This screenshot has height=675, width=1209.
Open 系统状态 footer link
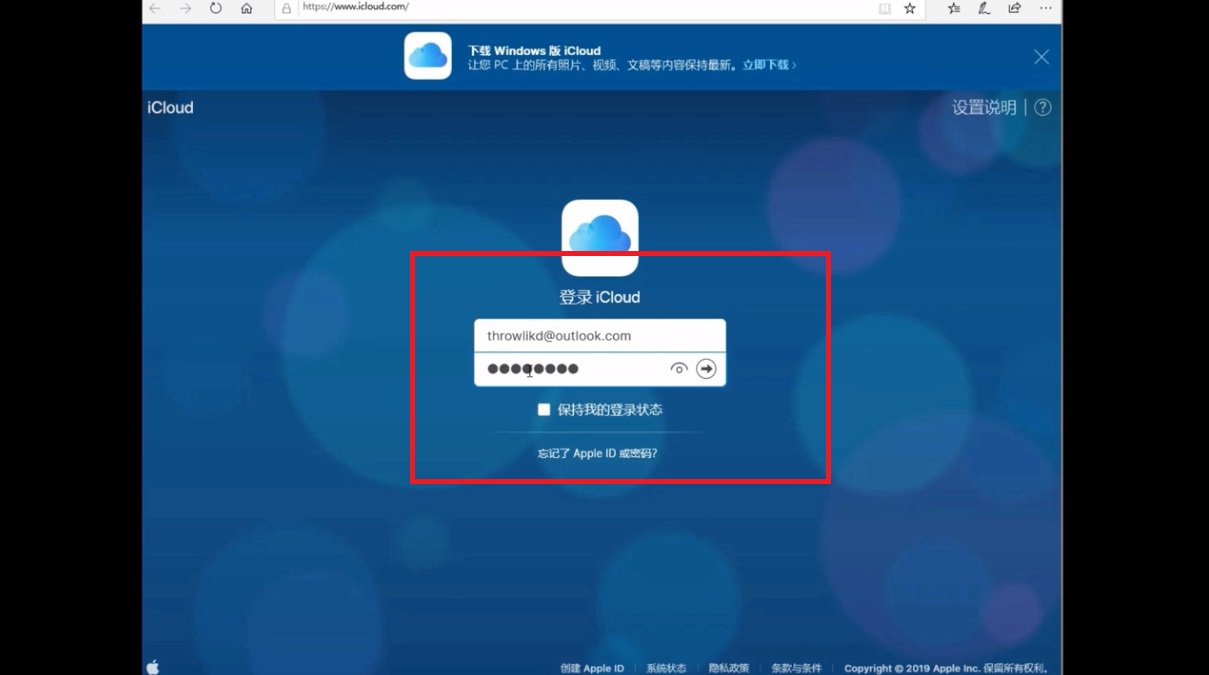(x=666, y=668)
